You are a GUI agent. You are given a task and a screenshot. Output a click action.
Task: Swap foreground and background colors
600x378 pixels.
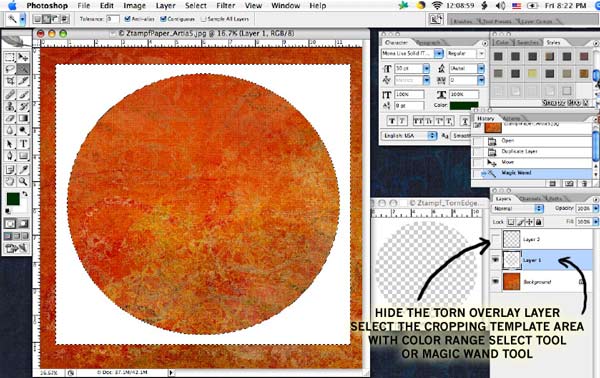tap(25, 194)
